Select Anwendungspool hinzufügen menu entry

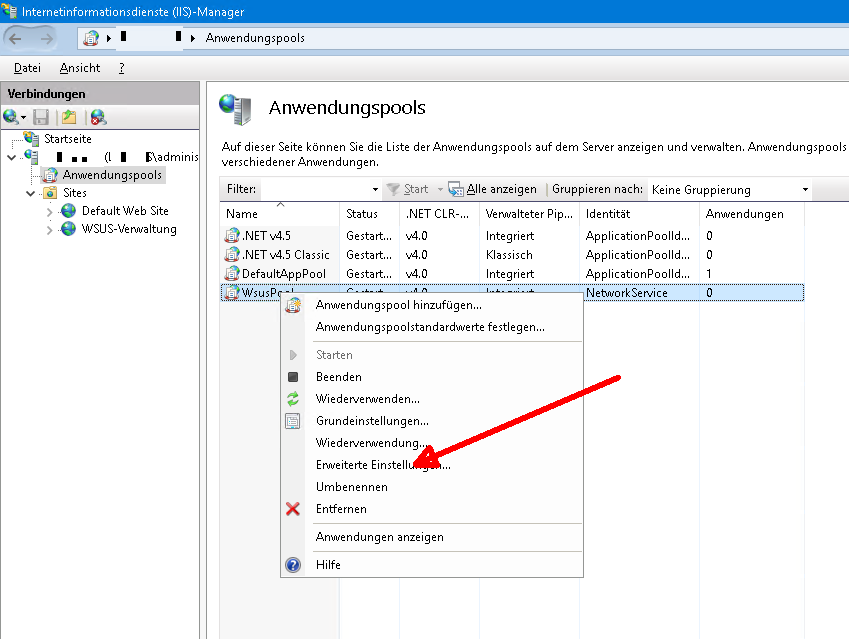(398, 305)
